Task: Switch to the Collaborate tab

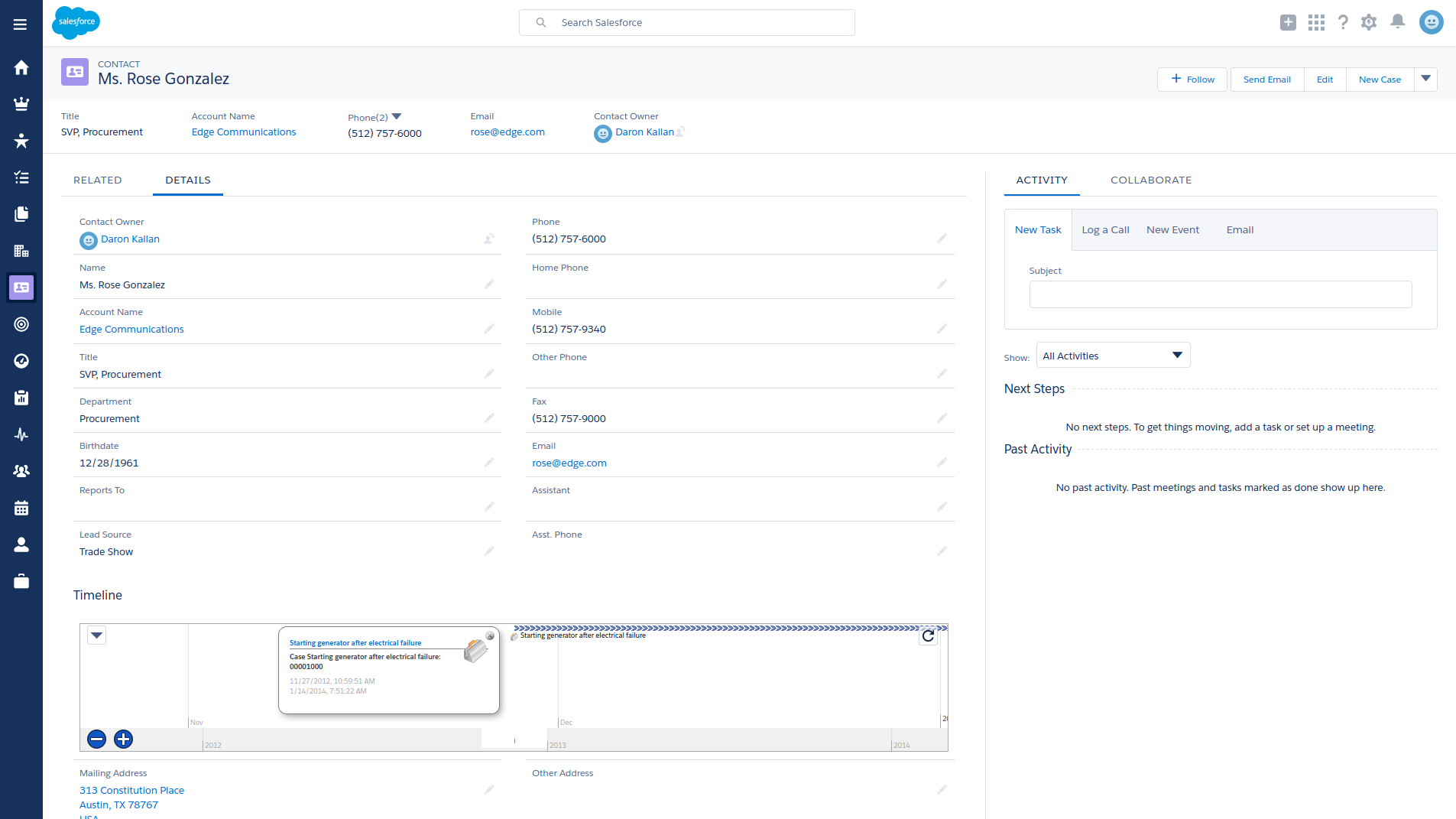Action: click(1151, 180)
